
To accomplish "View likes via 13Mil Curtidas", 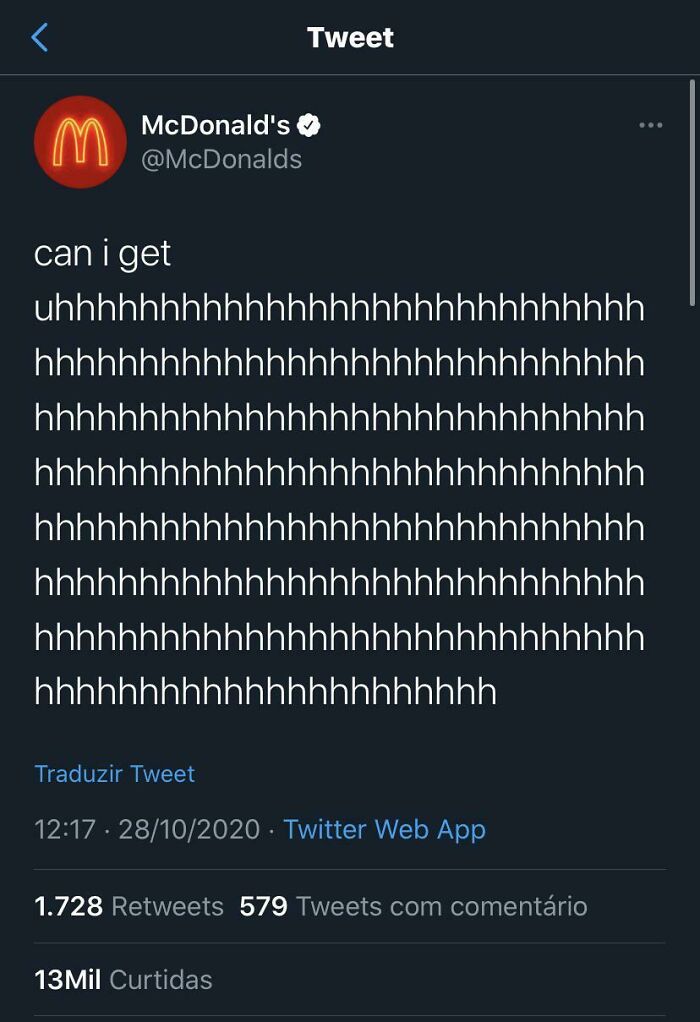I will pyautogui.click(x=123, y=979).
